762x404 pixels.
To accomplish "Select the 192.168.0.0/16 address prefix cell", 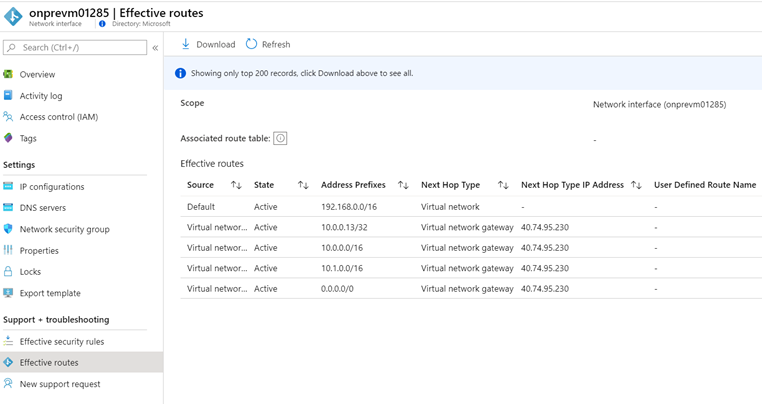I will coord(349,207).
